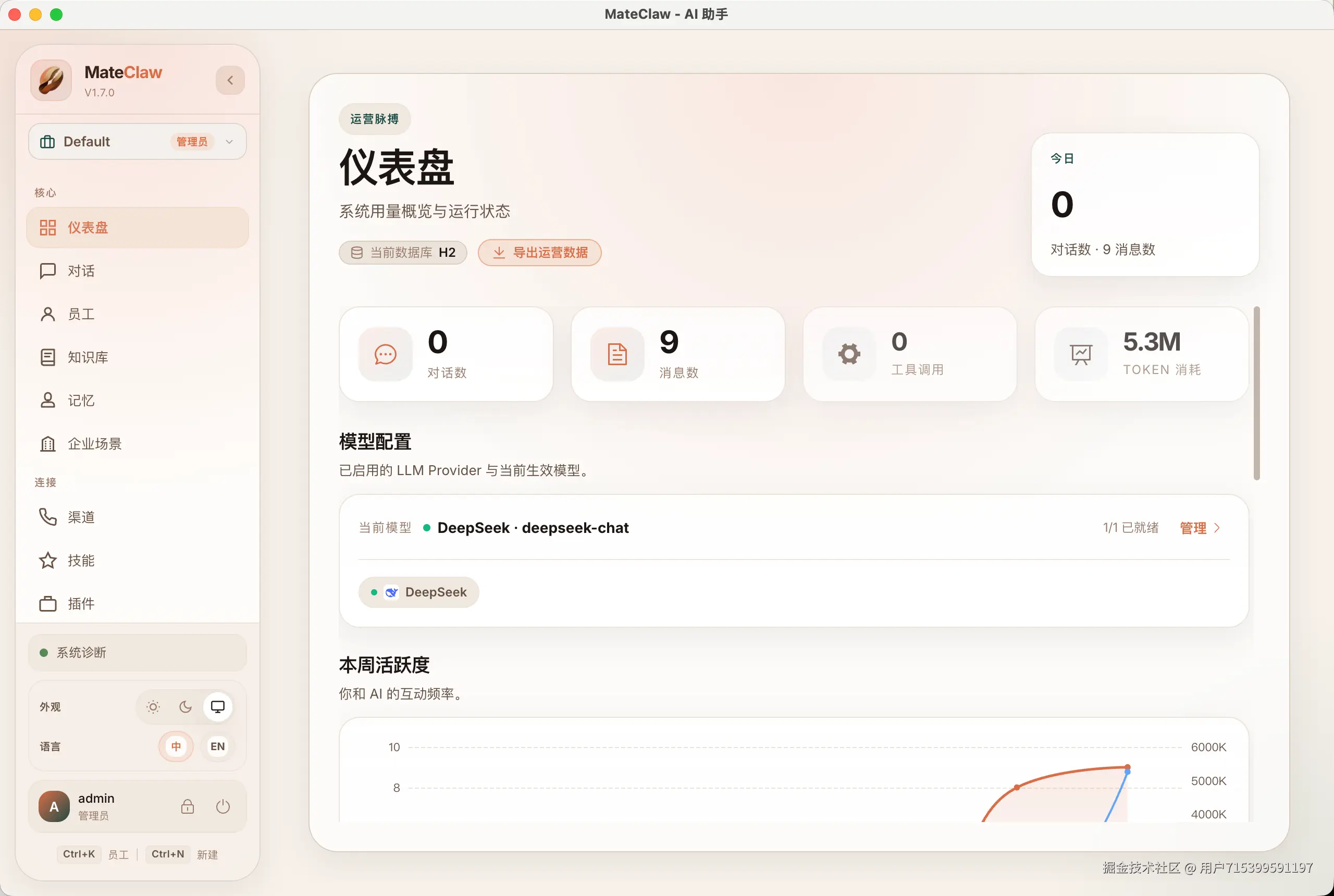Set language to EN

[218, 746]
